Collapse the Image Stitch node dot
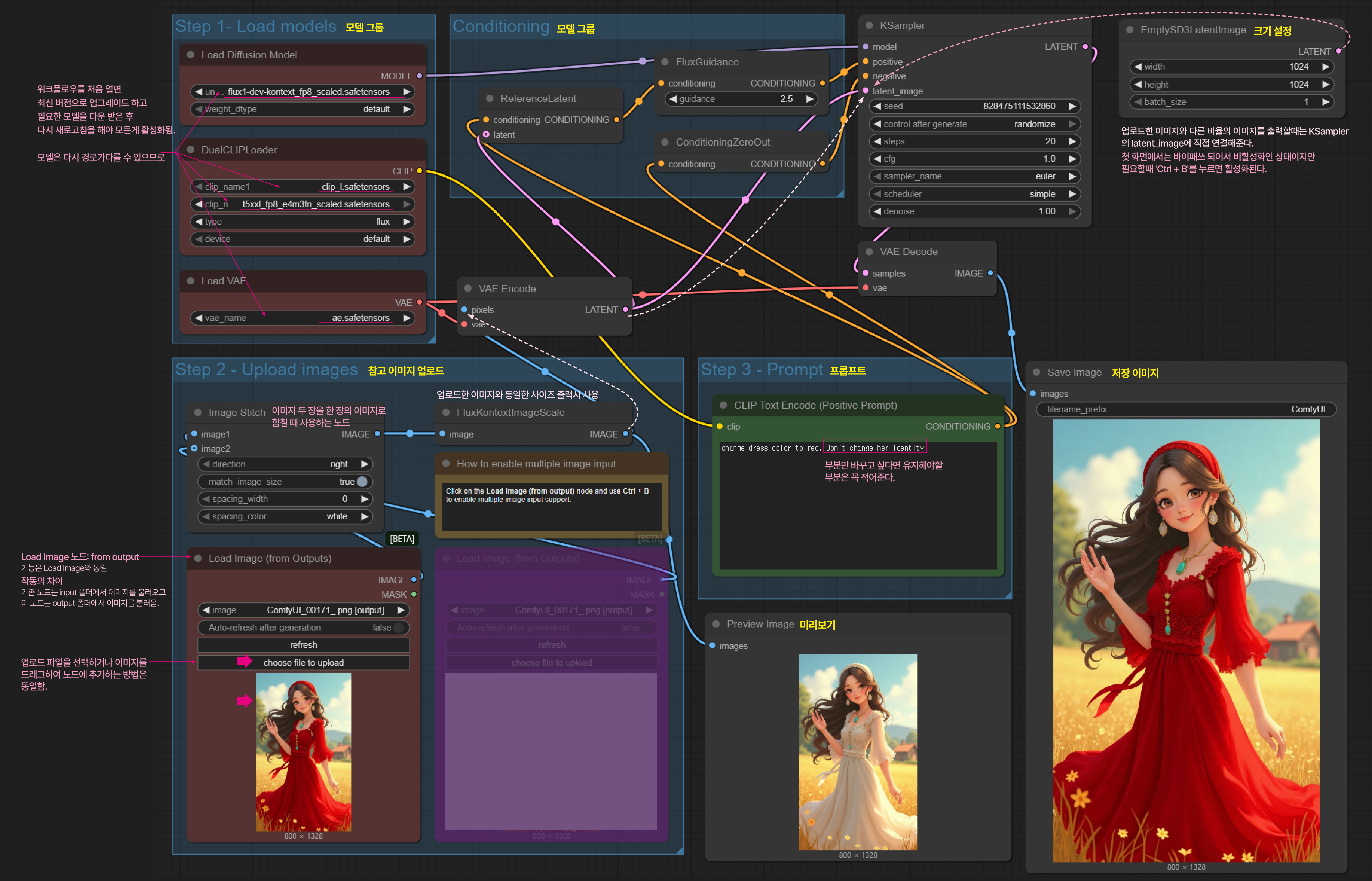 coord(198,413)
